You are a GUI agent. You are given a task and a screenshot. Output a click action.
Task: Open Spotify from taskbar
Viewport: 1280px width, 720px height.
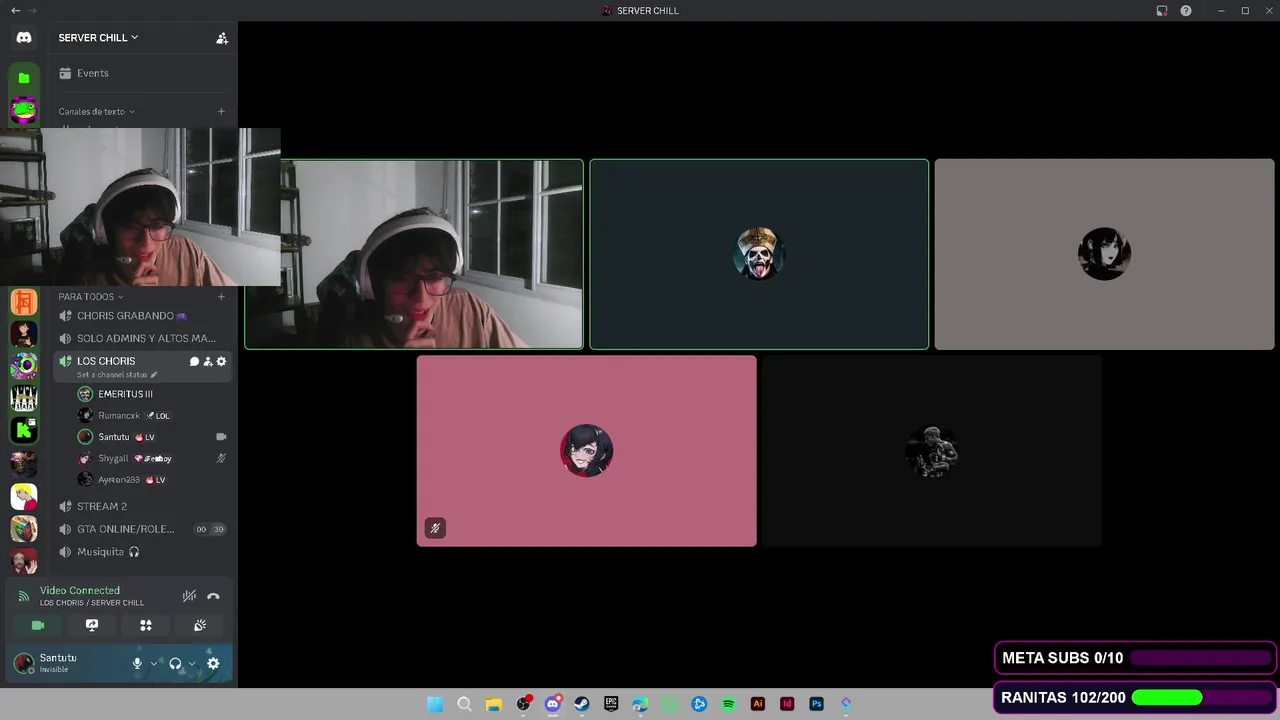[729, 704]
